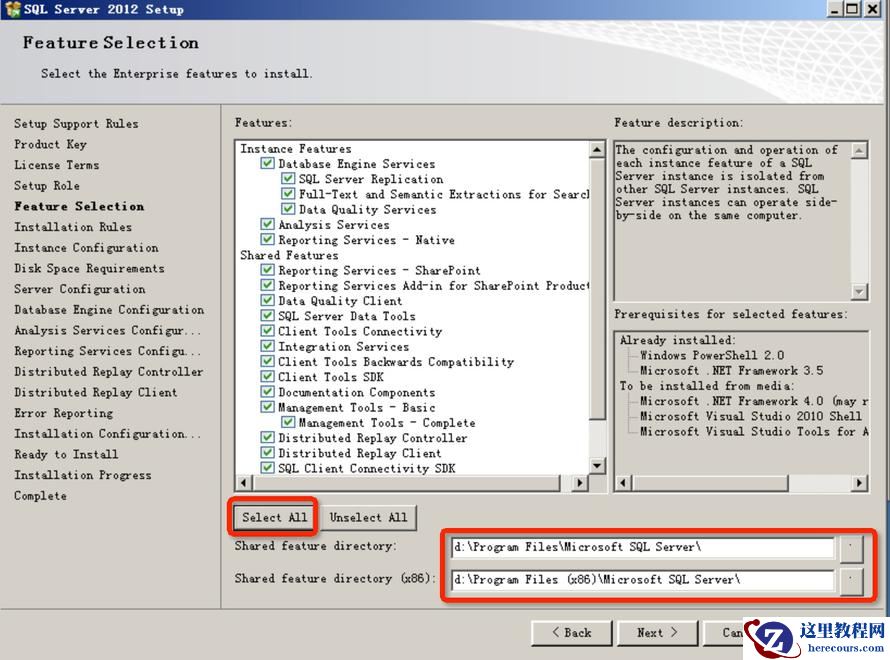Toggle Management Tools - Complete checkbox

pyautogui.click(x=288, y=423)
